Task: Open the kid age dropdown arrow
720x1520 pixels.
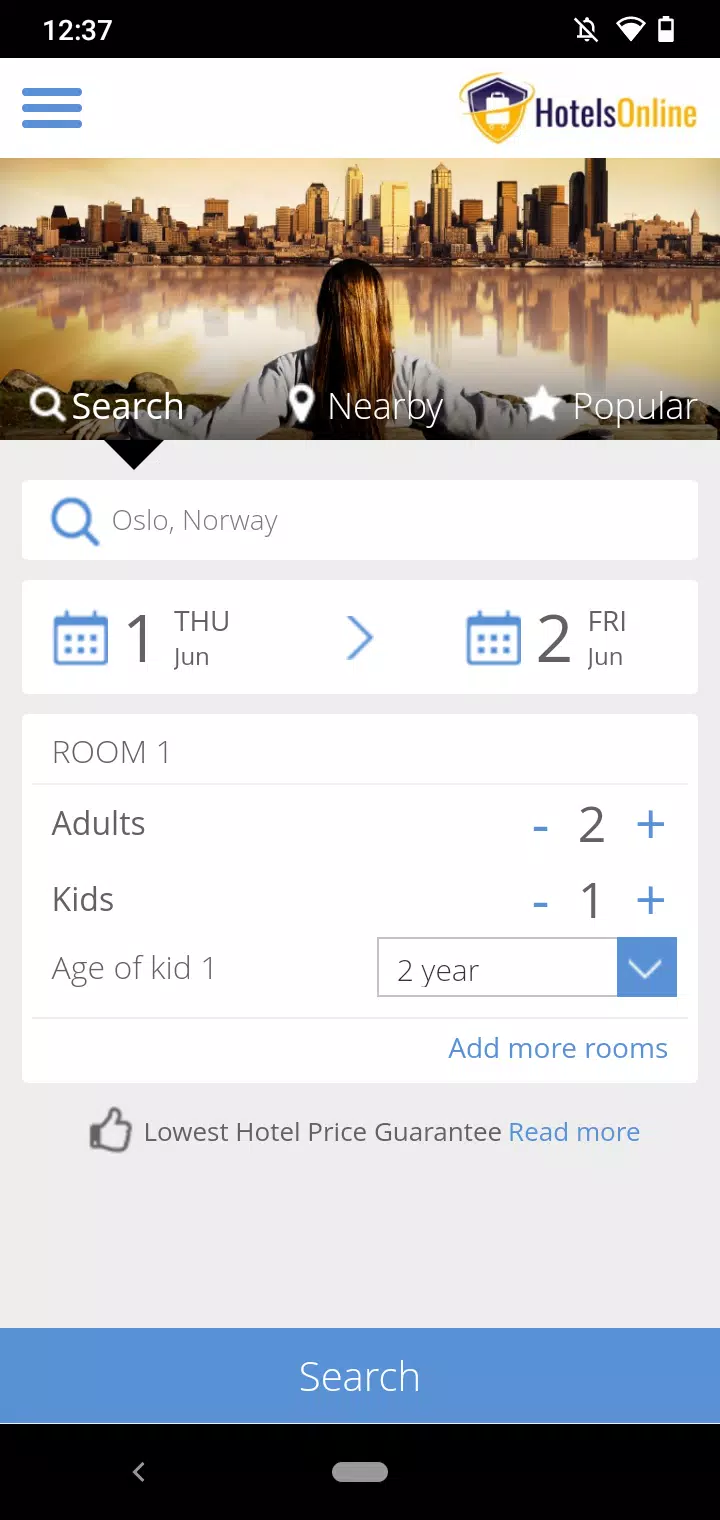Action: click(647, 967)
